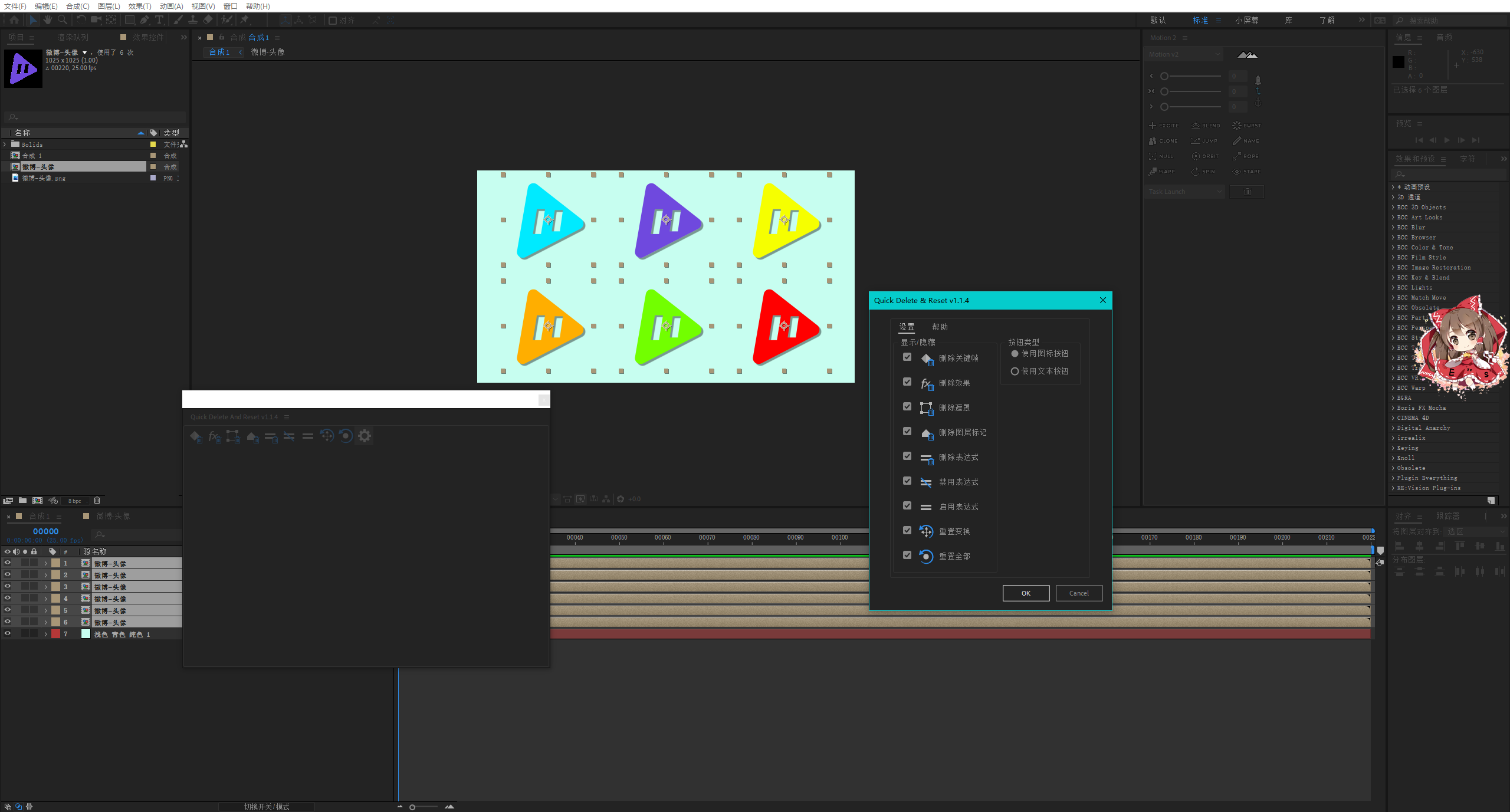Click the delete effects fx icon in Quick Delete panel
This screenshot has width=1510, height=812.
[215, 436]
